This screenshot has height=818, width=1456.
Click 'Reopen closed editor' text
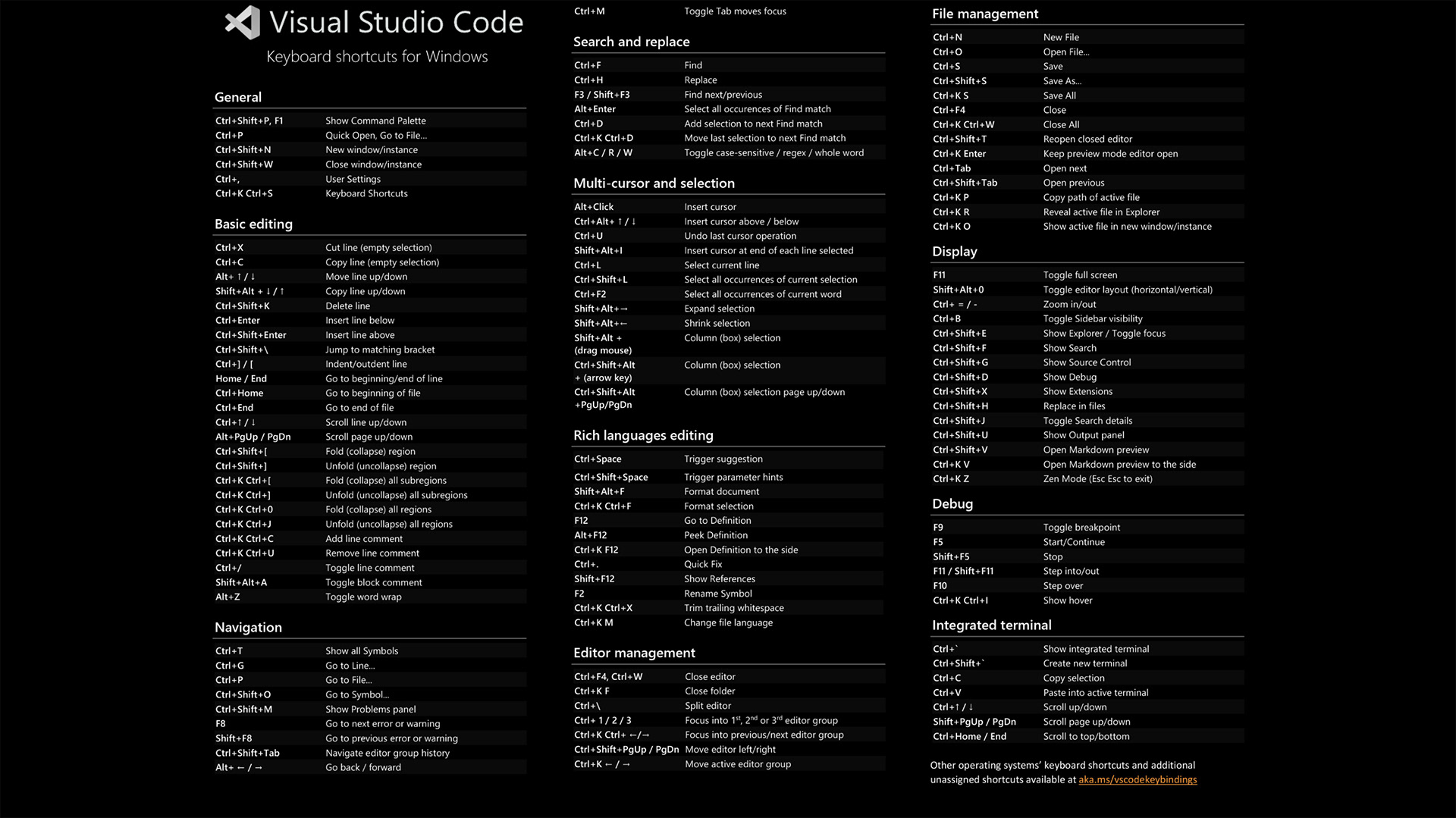(1087, 139)
